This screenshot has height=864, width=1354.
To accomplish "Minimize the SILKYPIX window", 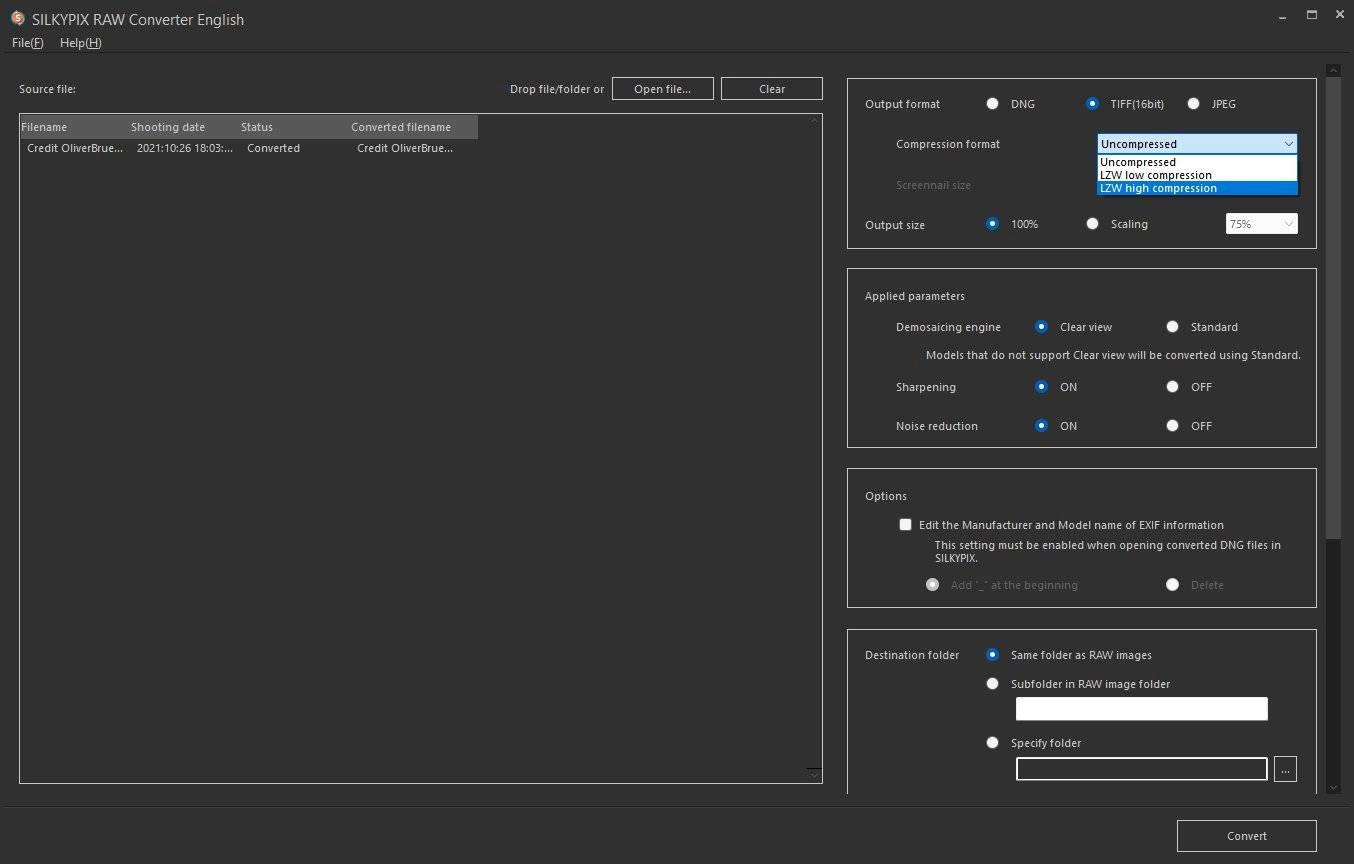I will (1285, 15).
